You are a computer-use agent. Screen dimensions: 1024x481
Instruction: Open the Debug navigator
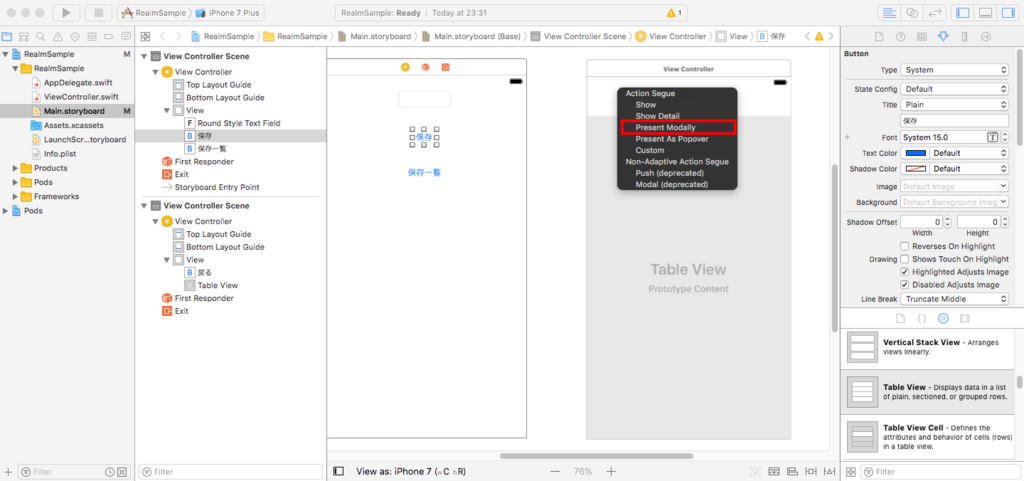[92, 37]
